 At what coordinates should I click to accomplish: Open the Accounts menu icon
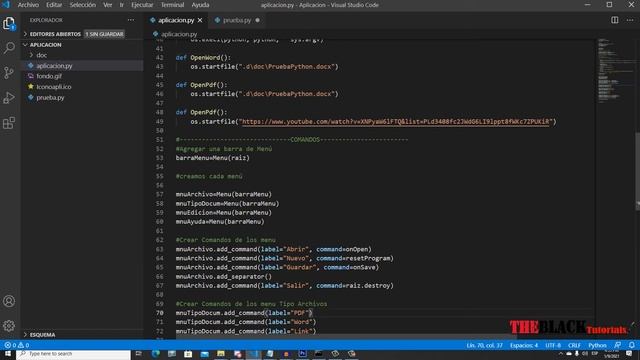click(x=9, y=301)
